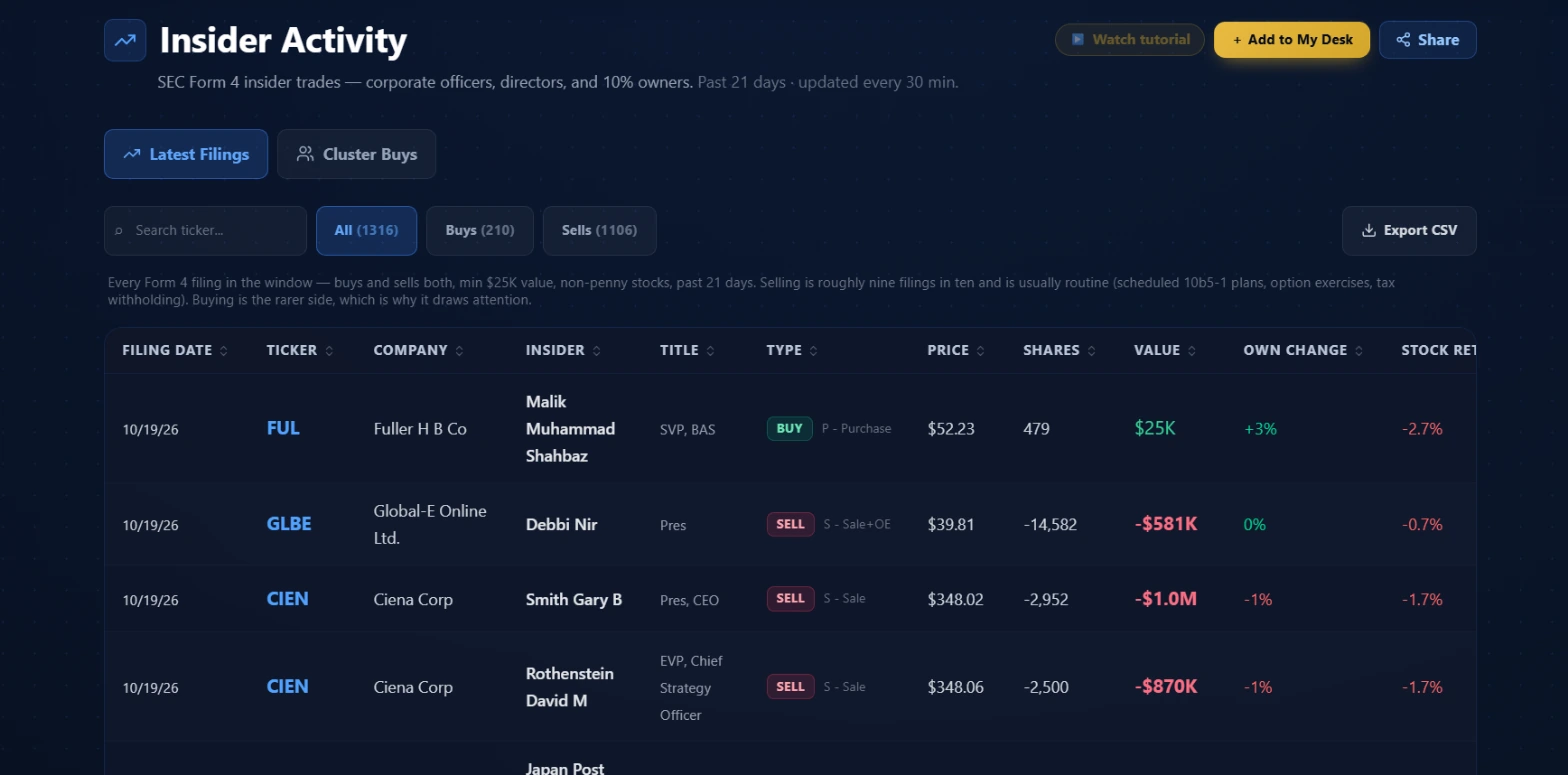Click the share icon beside Share

point(1404,40)
